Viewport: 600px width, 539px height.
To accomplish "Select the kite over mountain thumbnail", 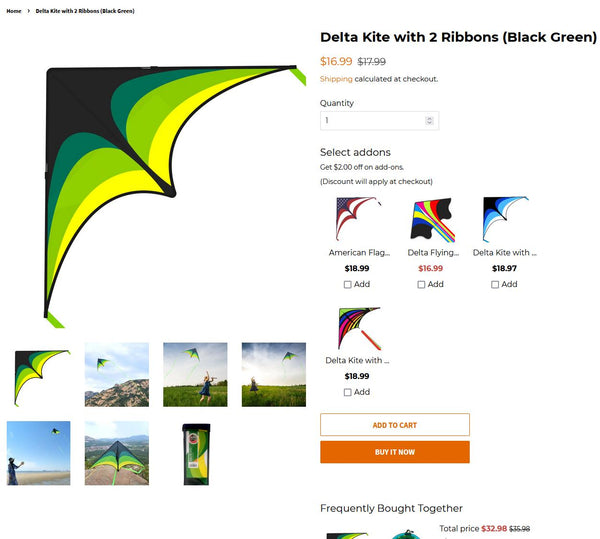I will (117, 375).
